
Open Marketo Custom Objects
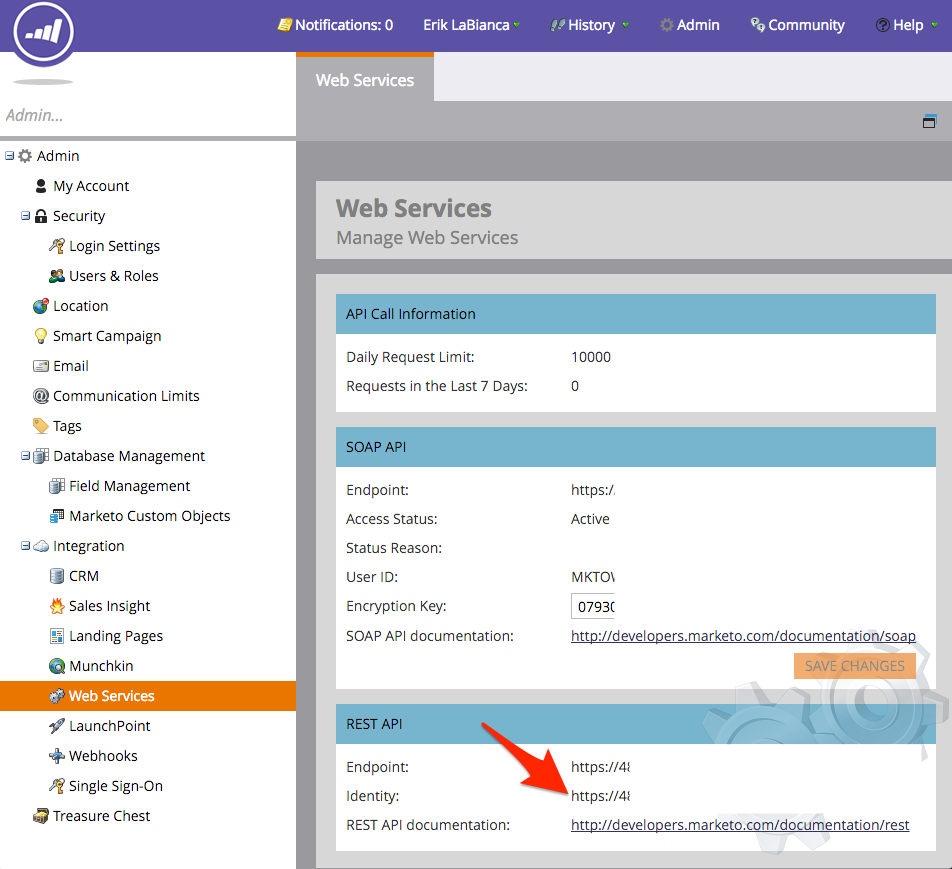(x=150, y=516)
